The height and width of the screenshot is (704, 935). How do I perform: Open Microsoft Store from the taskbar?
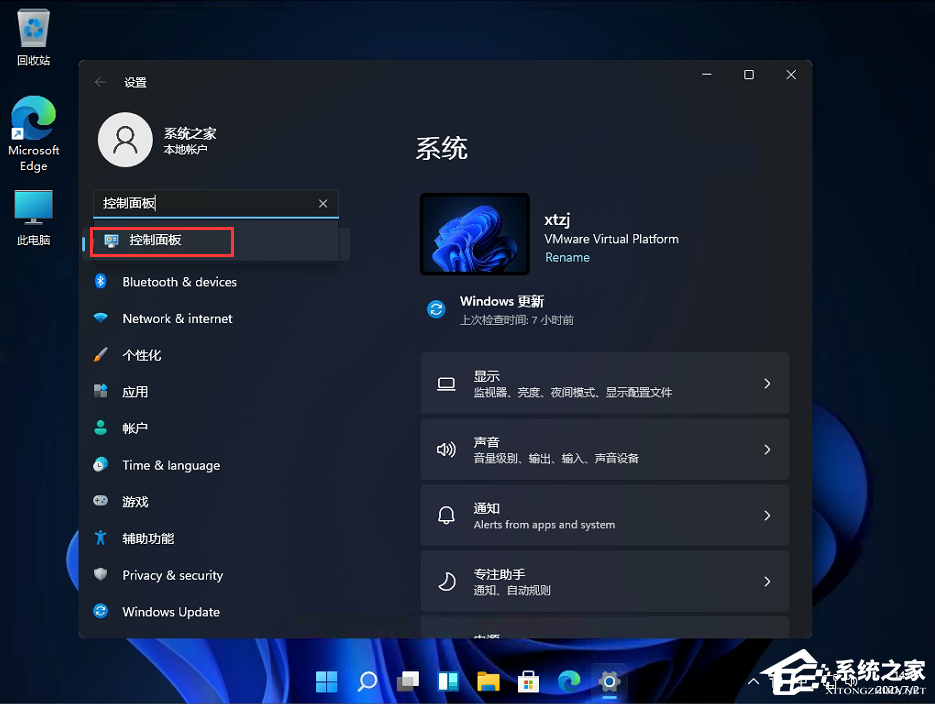point(528,681)
